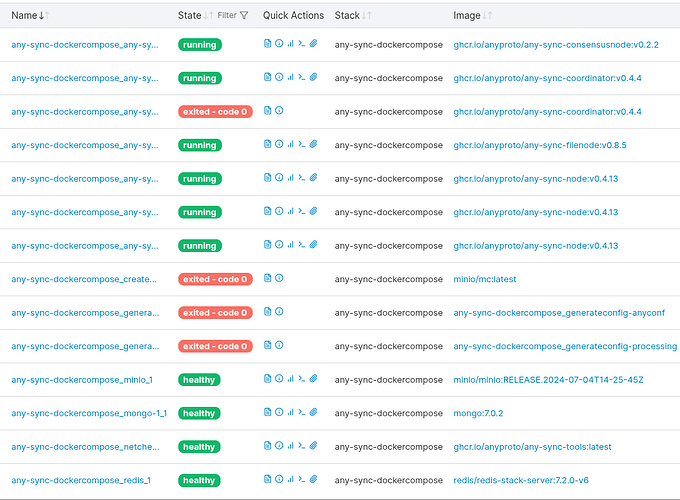The width and height of the screenshot is (680, 500).
Task: Inspect the generateconfig-anyconf container
Action: 279,311
